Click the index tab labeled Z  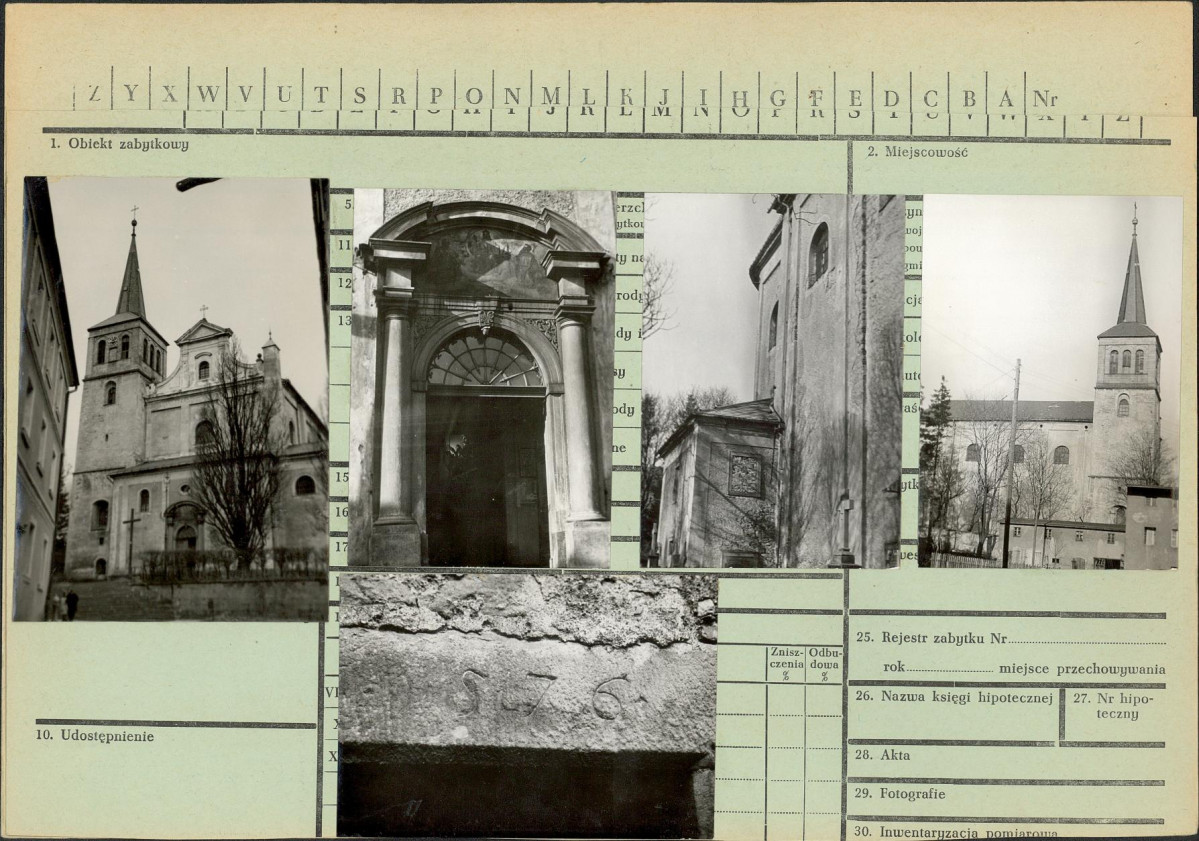click(94, 95)
